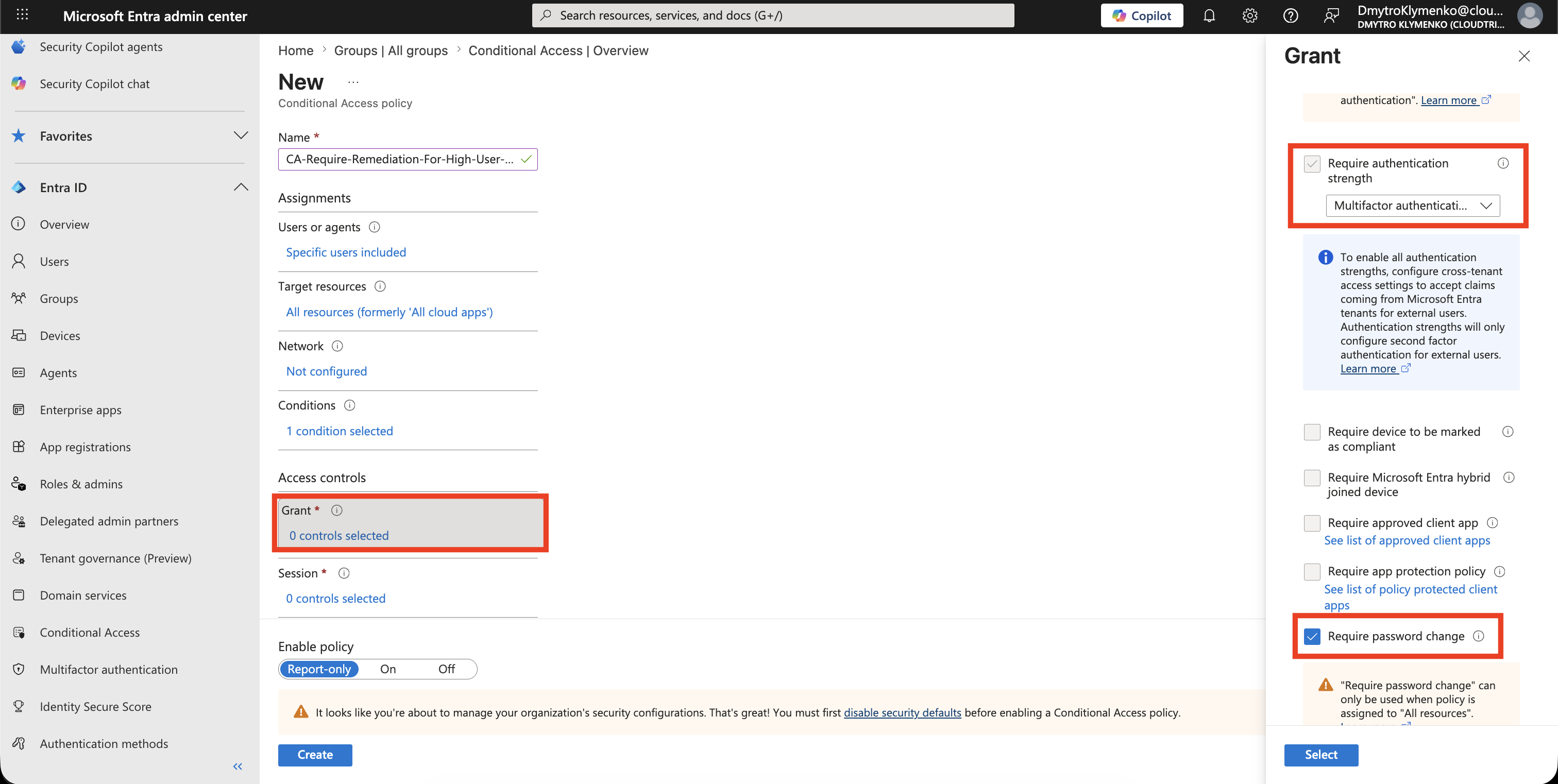
Task: Expand the Favorites section
Action: [241, 135]
